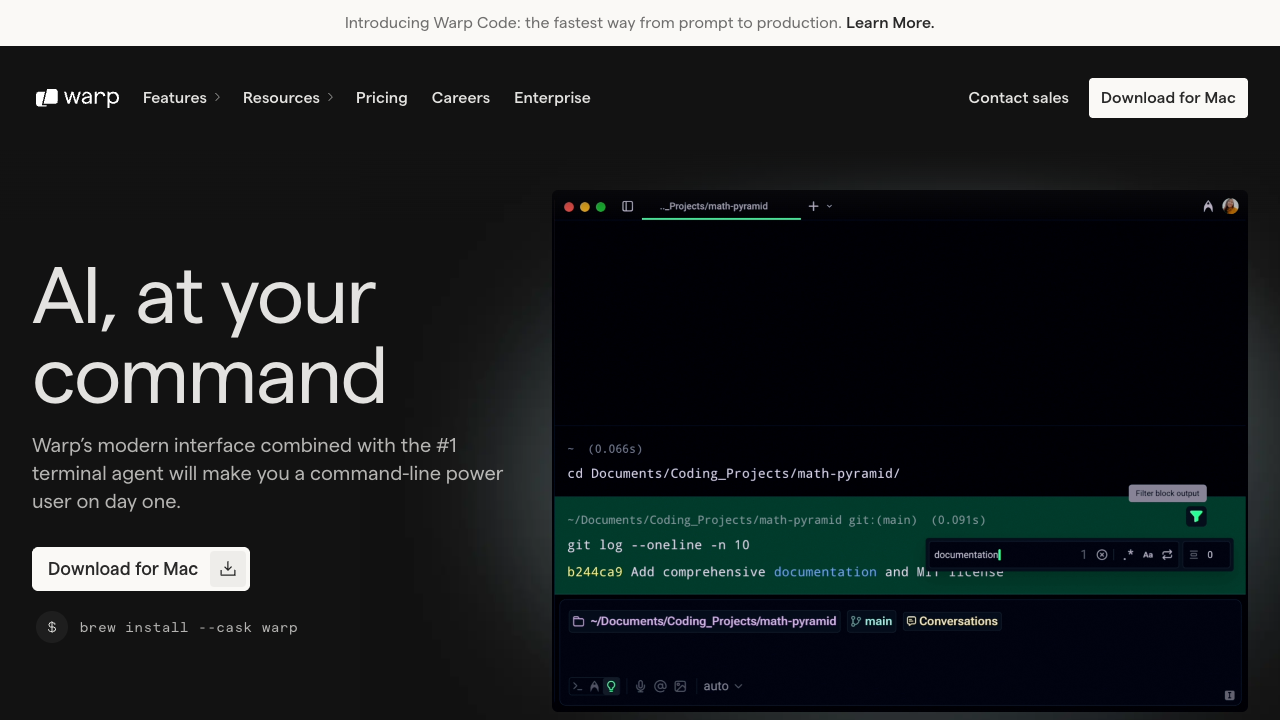Image resolution: width=1280 pixels, height=720 pixels.
Task: Click the attach image icon in terminal
Action: (680, 686)
